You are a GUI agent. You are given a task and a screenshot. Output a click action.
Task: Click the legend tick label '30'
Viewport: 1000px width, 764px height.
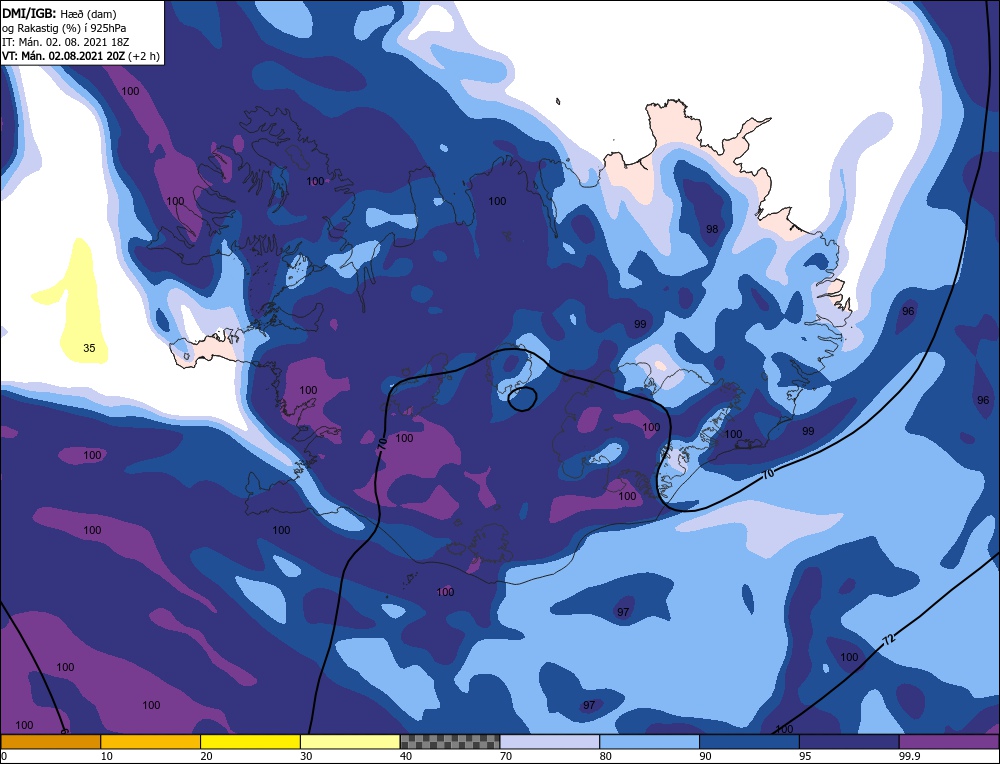[306, 756]
